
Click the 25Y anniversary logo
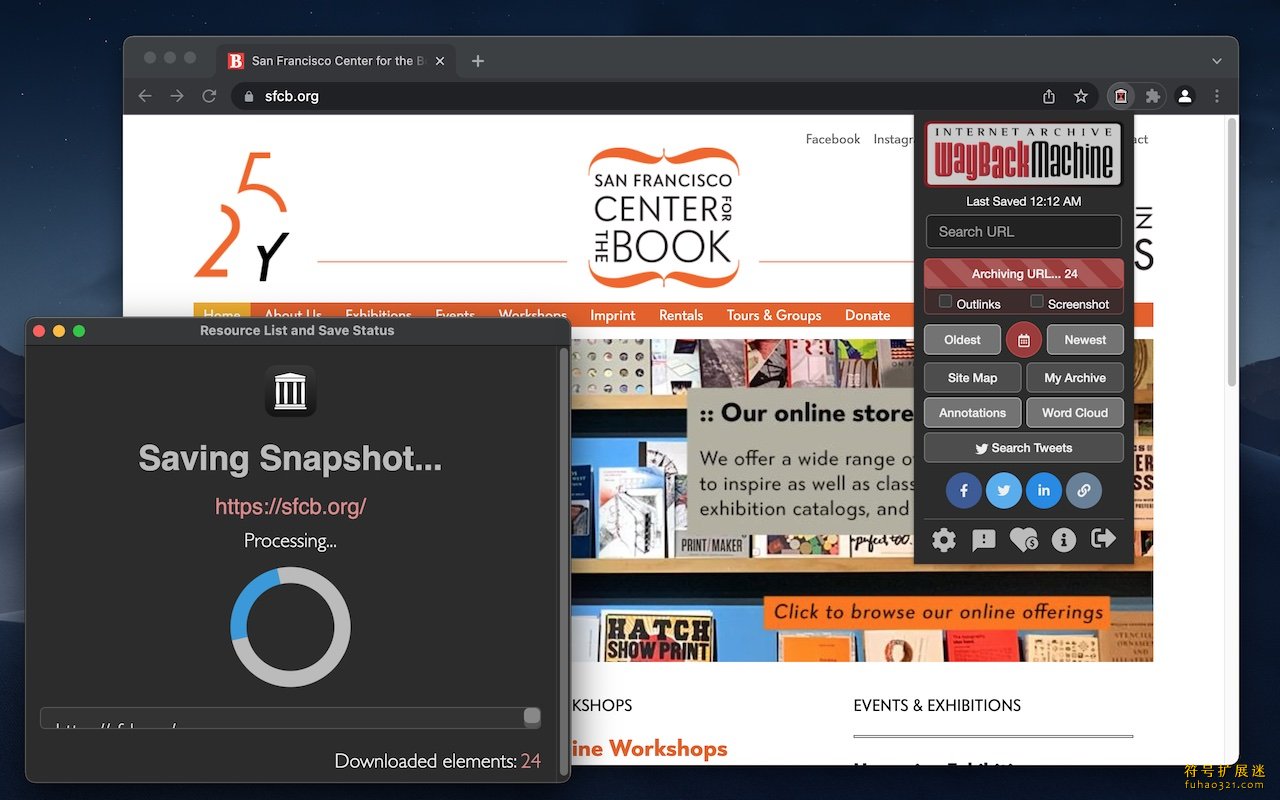pyautogui.click(x=242, y=216)
